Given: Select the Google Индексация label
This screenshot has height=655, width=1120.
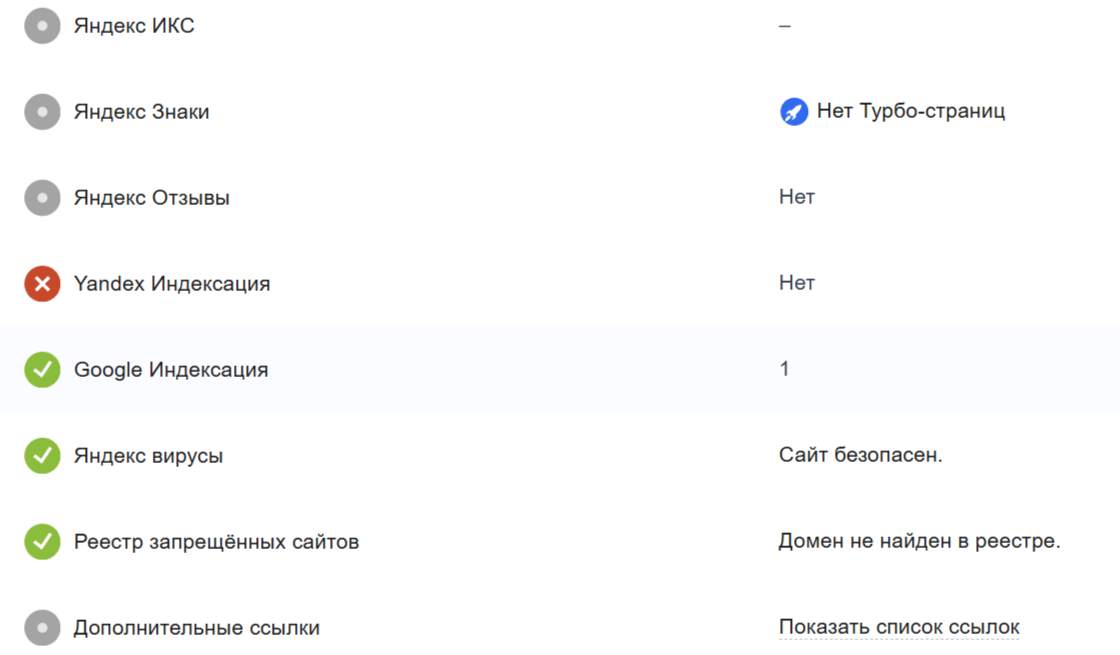Looking at the screenshot, I should tap(171, 370).
